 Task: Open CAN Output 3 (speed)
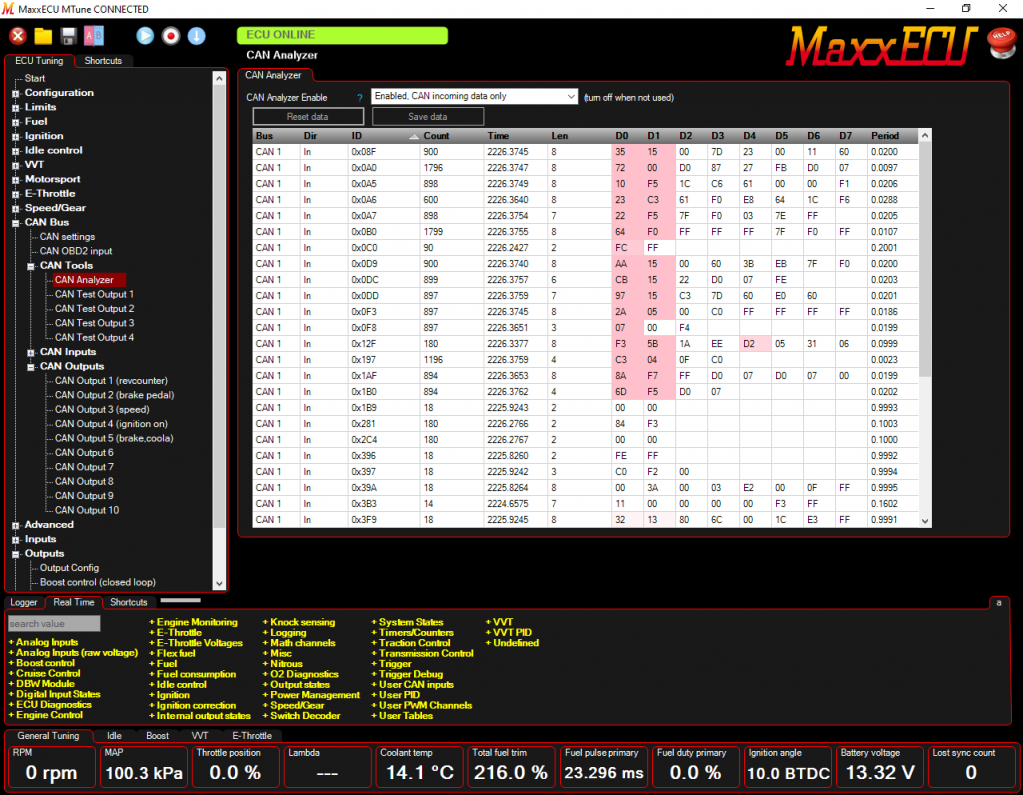pos(102,409)
